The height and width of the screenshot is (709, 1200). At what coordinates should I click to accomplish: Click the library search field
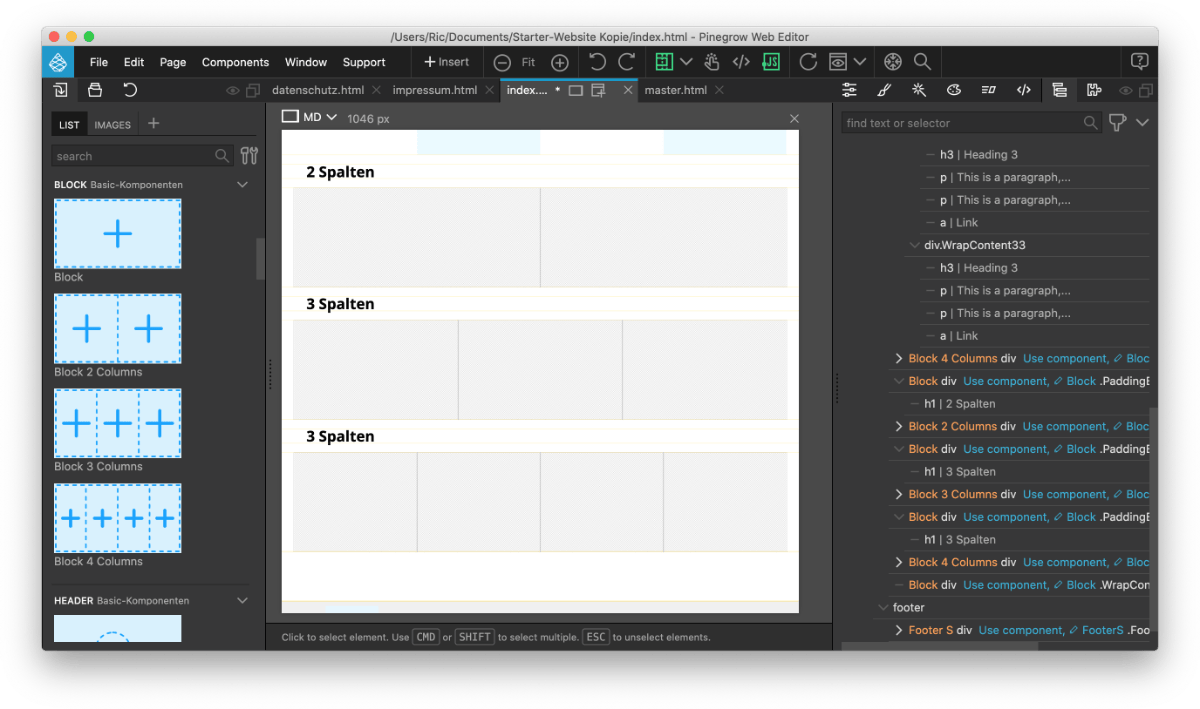[141, 156]
